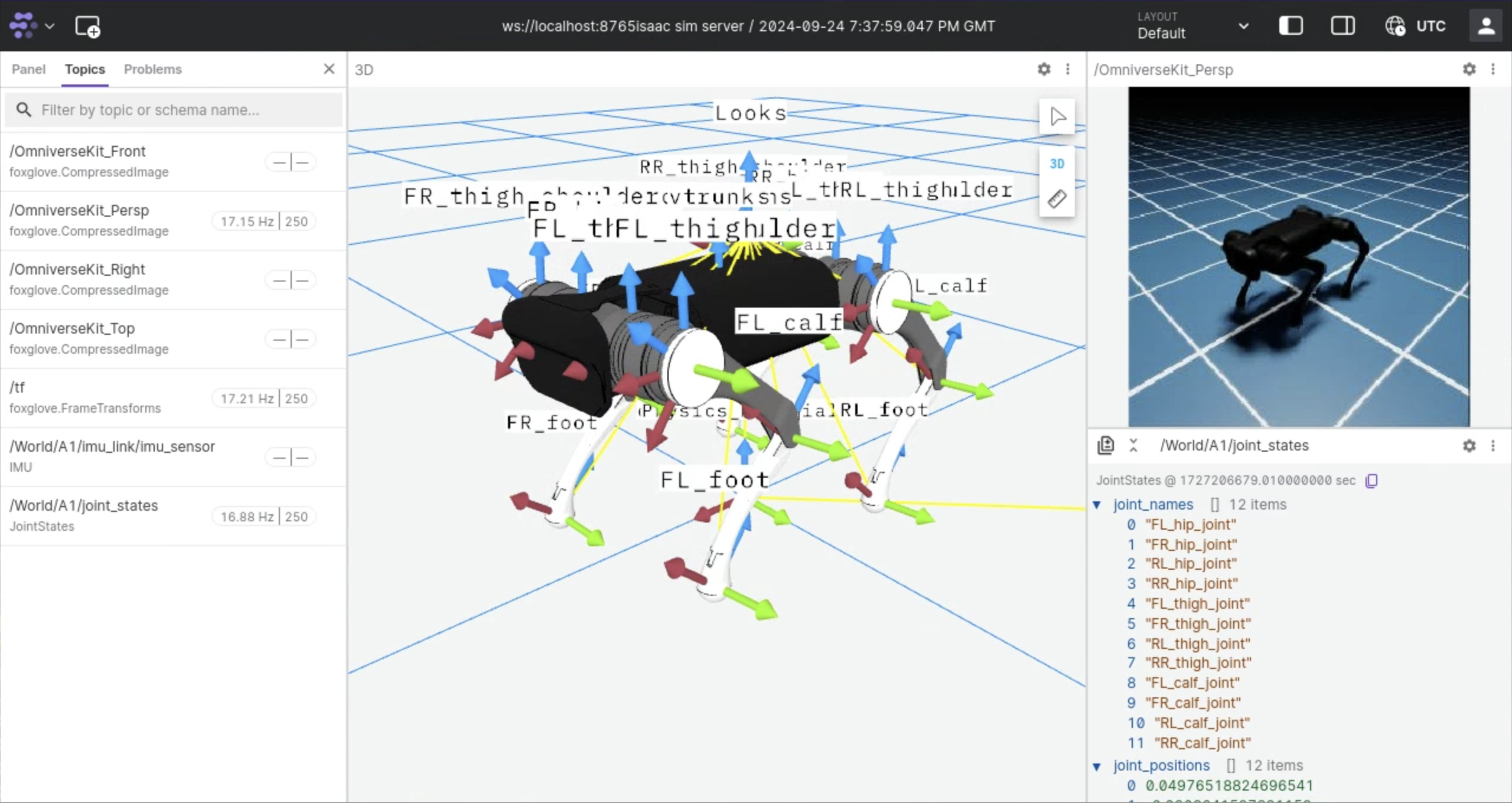The image size is (1512, 803).
Task: Click the UTC timezone icon
Action: point(1395,26)
